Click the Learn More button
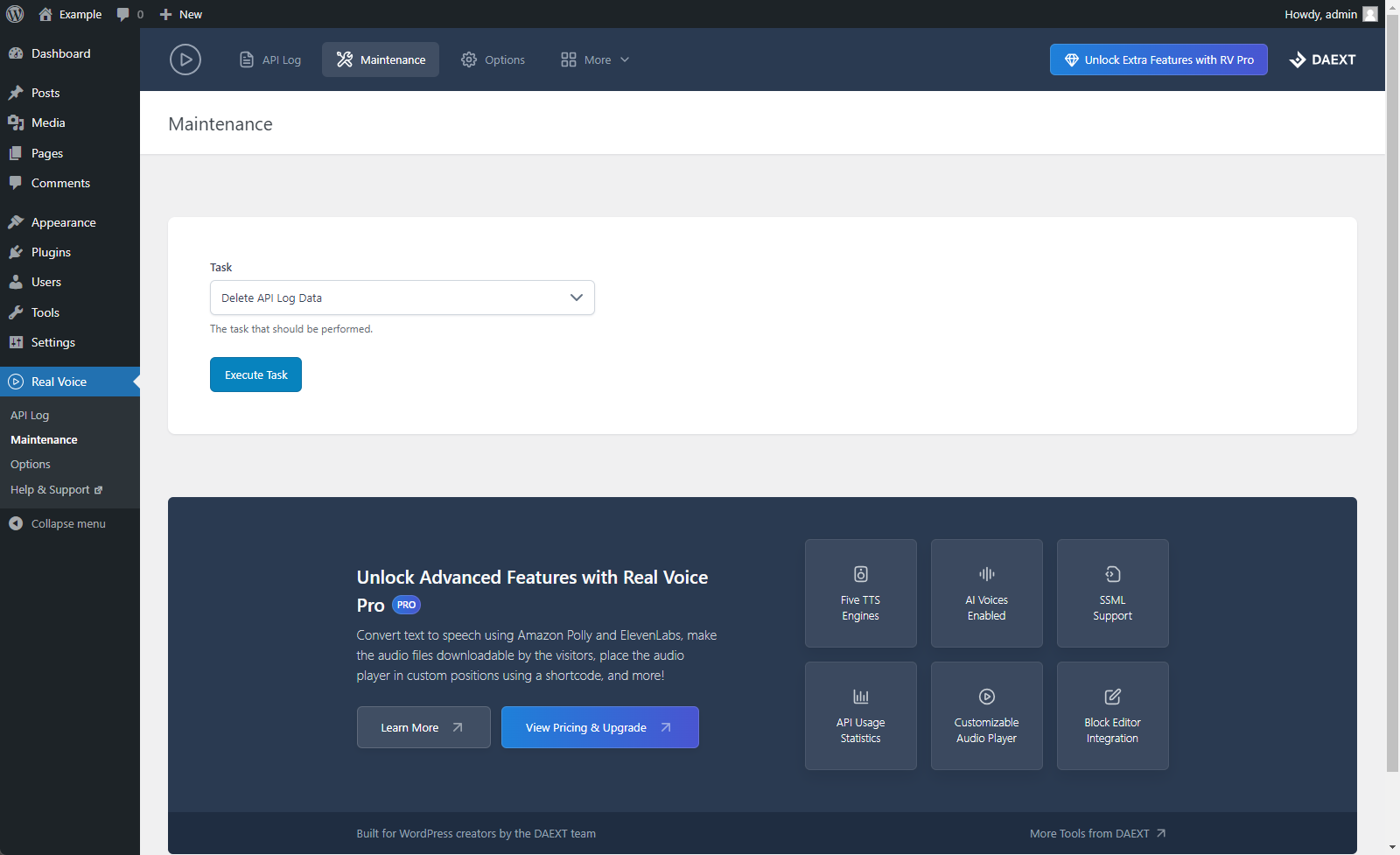The height and width of the screenshot is (855, 1400). click(x=423, y=727)
